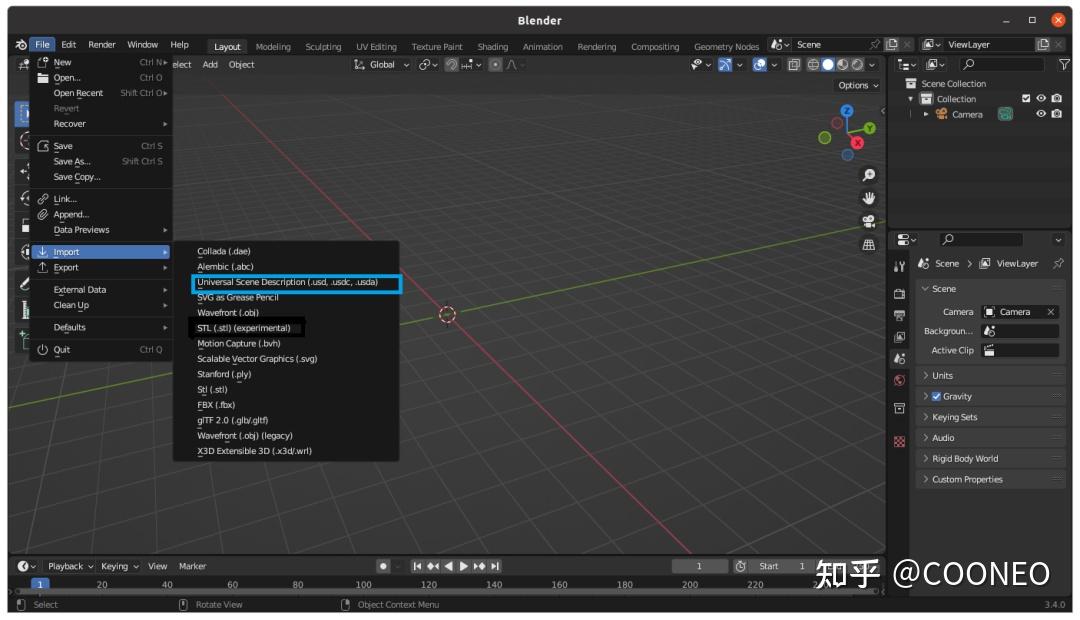This screenshot has height=620, width=1080.
Task: Switch to the Shading workspace tab
Action: tap(492, 47)
